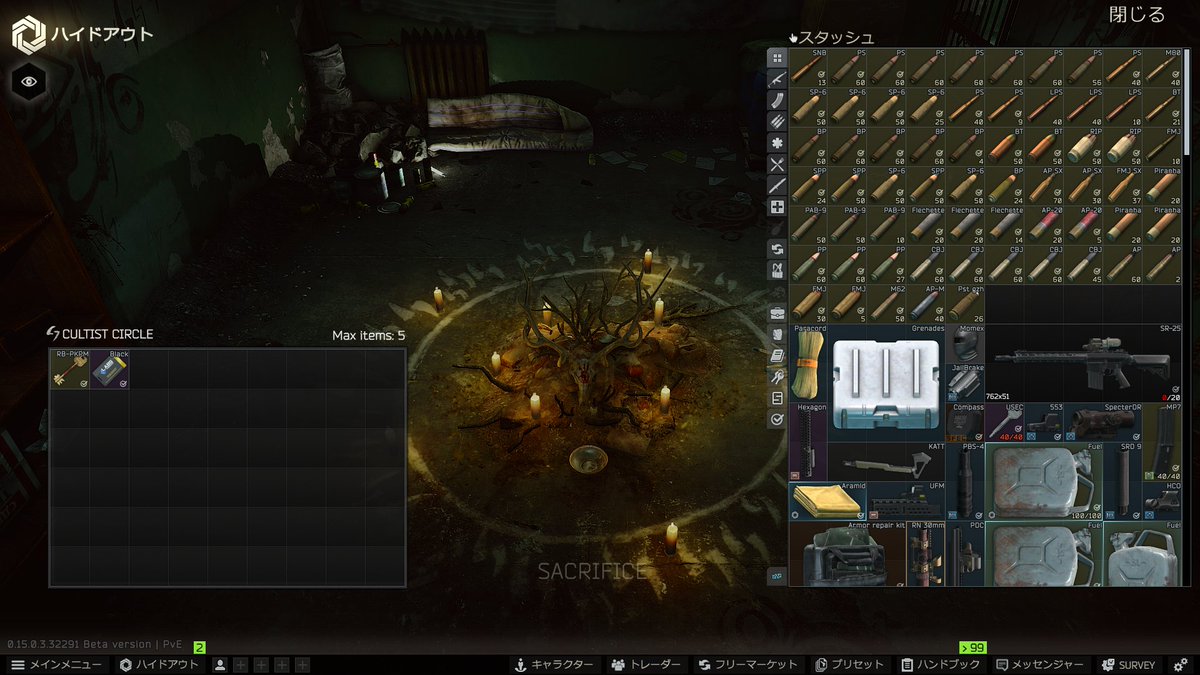Select the RN 30mm scope mount
The height and width of the screenshot is (675, 1200).
[927, 553]
